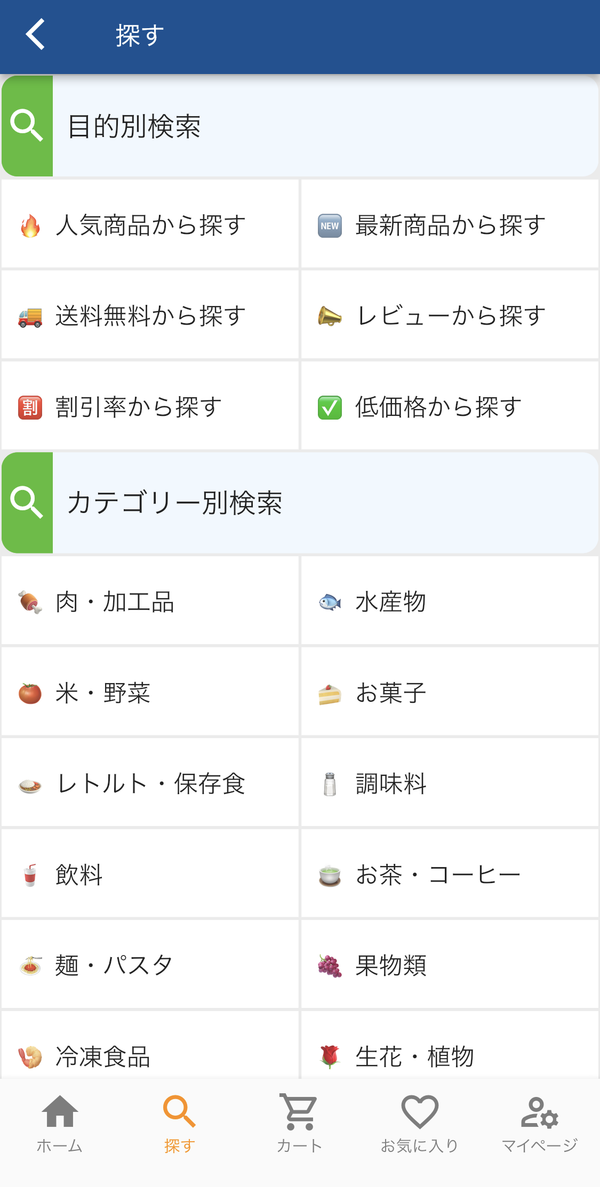Select レビューから探す option

(449, 315)
